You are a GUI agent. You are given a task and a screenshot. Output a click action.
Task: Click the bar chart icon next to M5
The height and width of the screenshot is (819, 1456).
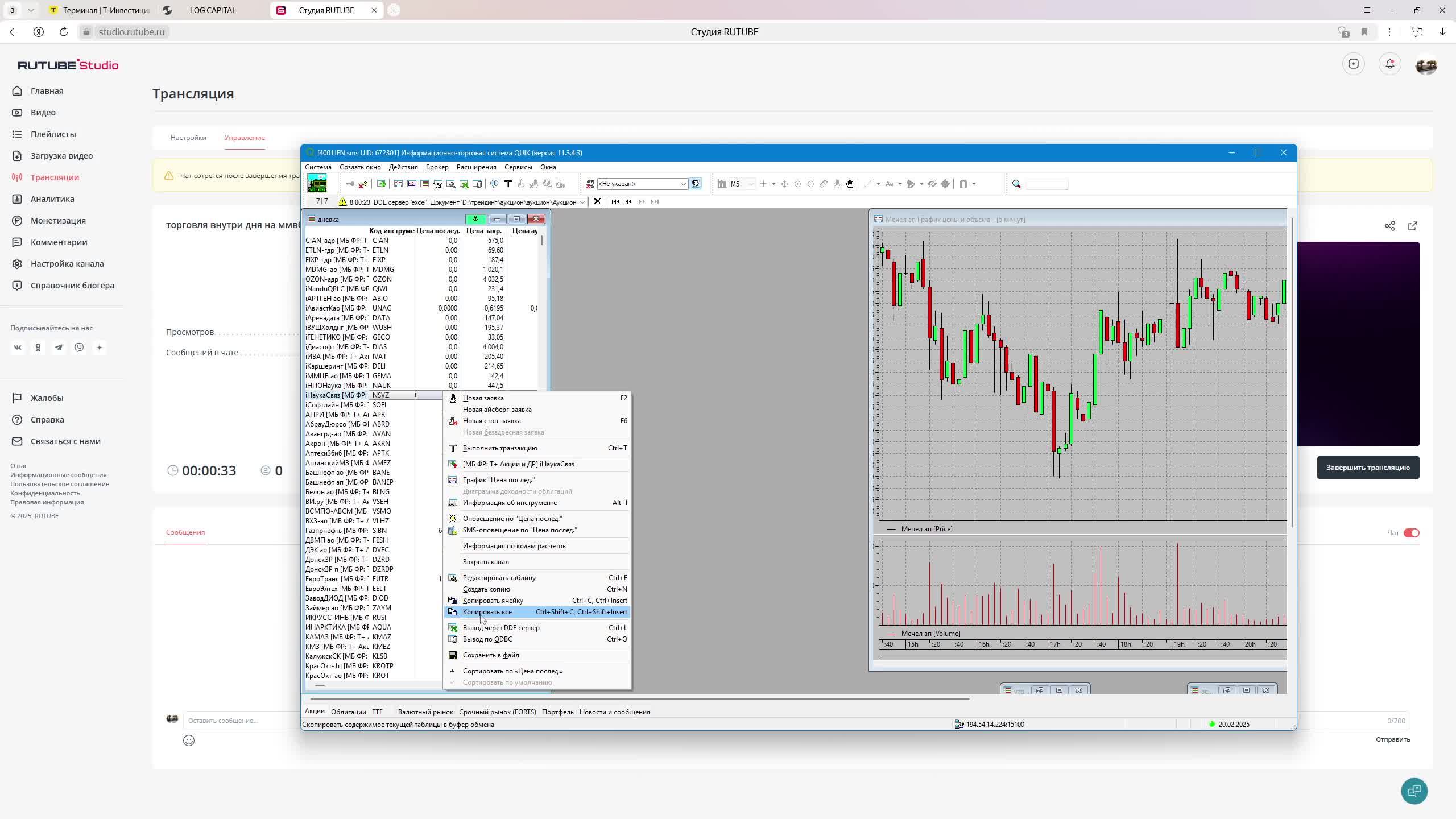(x=722, y=184)
